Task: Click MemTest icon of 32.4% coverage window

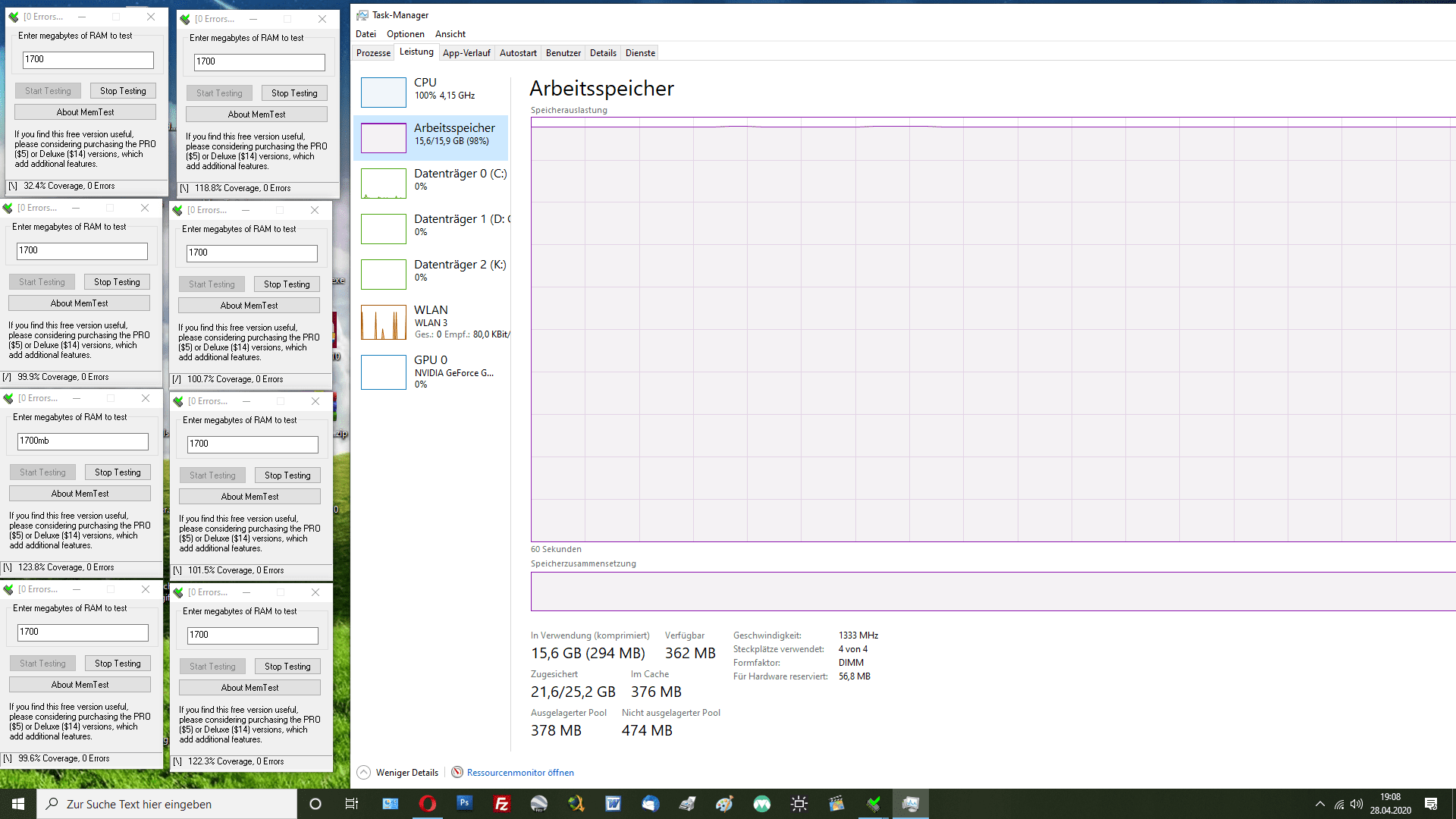Action: (14, 17)
